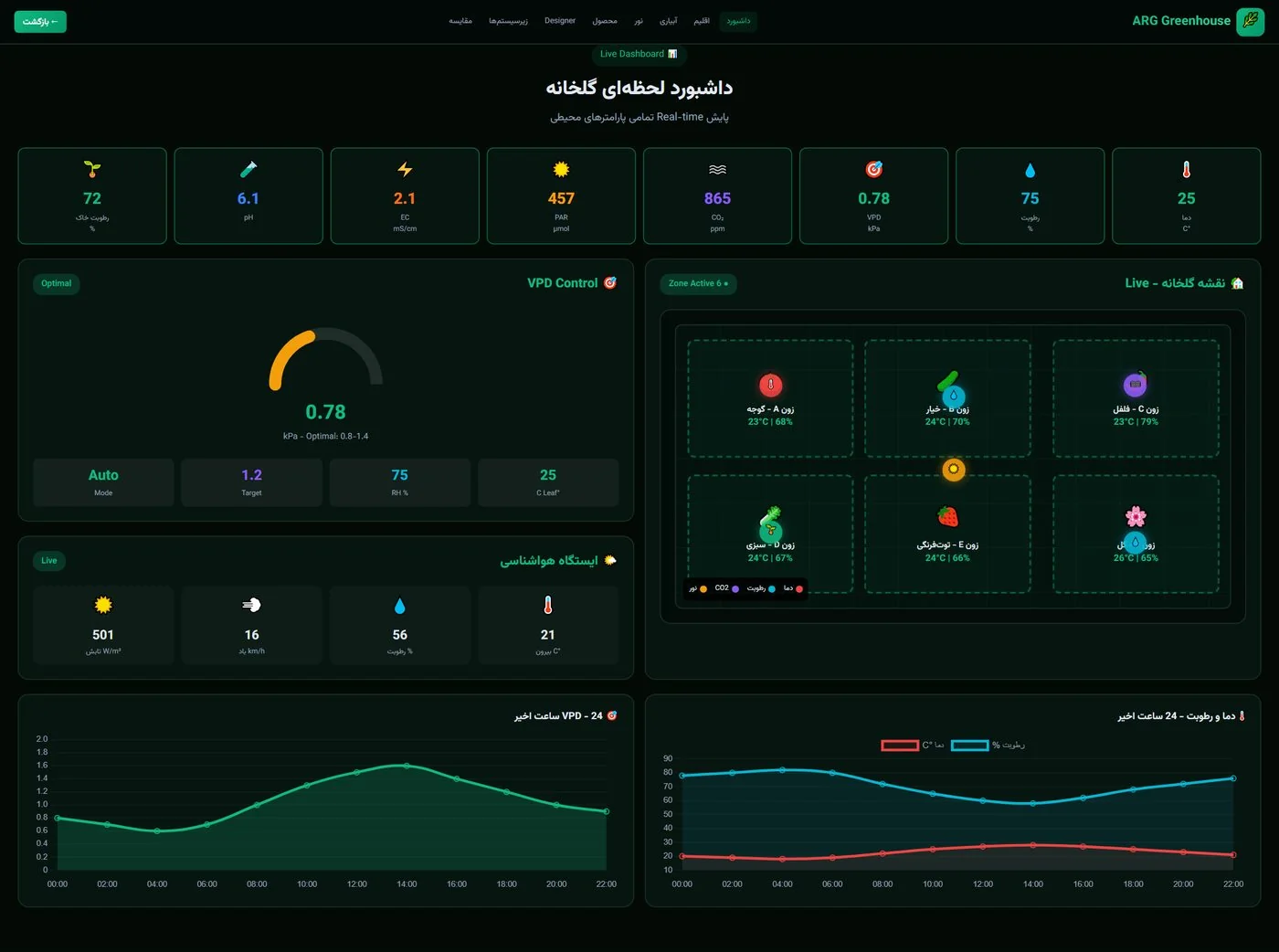Click the weather station droplet icon above 56

pos(399,606)
